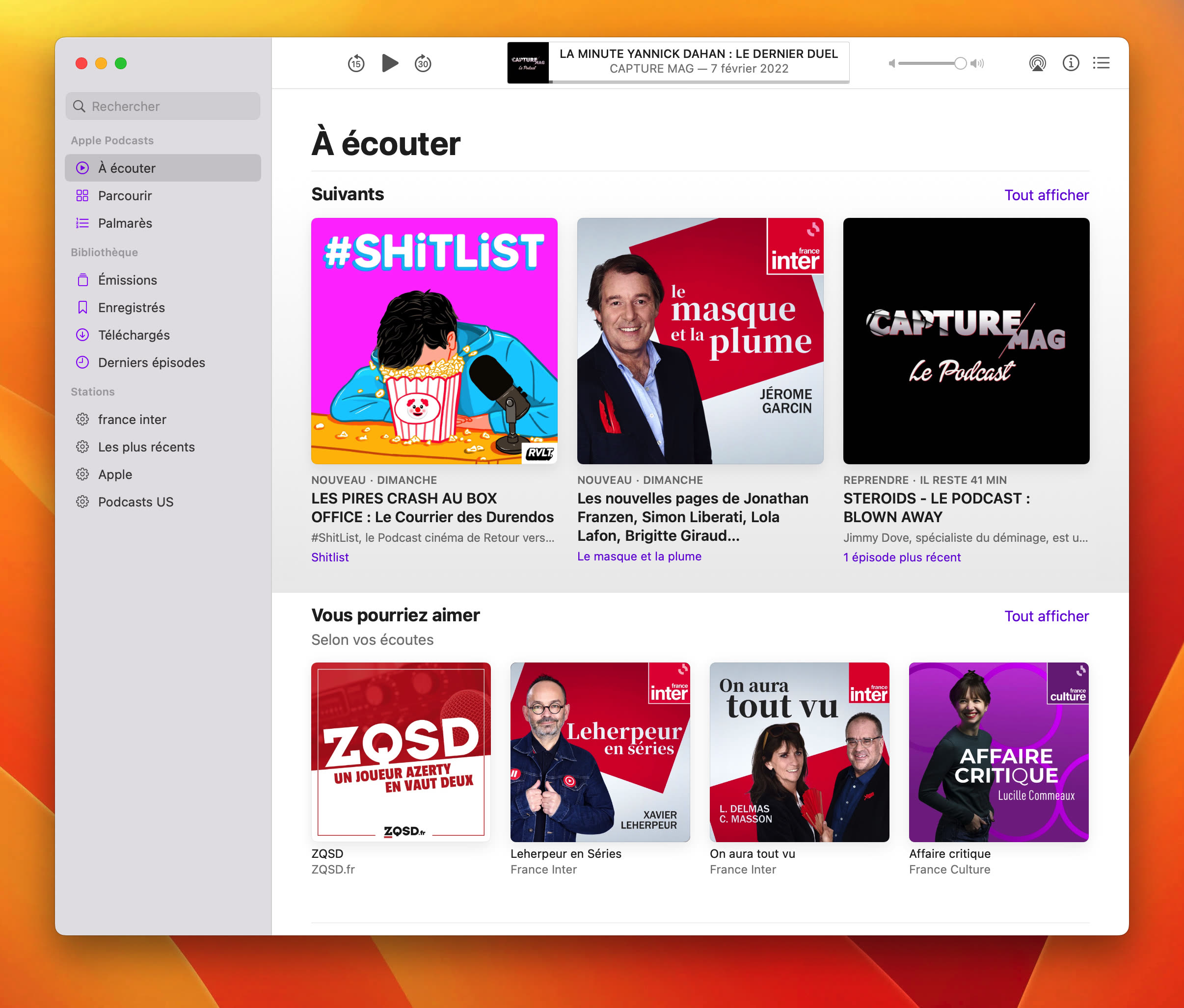The width and height of the screenshot is (1184, 1008).
Task: Open the AirPlay device picker
Action: pyautogui.click(x=1037, y=63)
